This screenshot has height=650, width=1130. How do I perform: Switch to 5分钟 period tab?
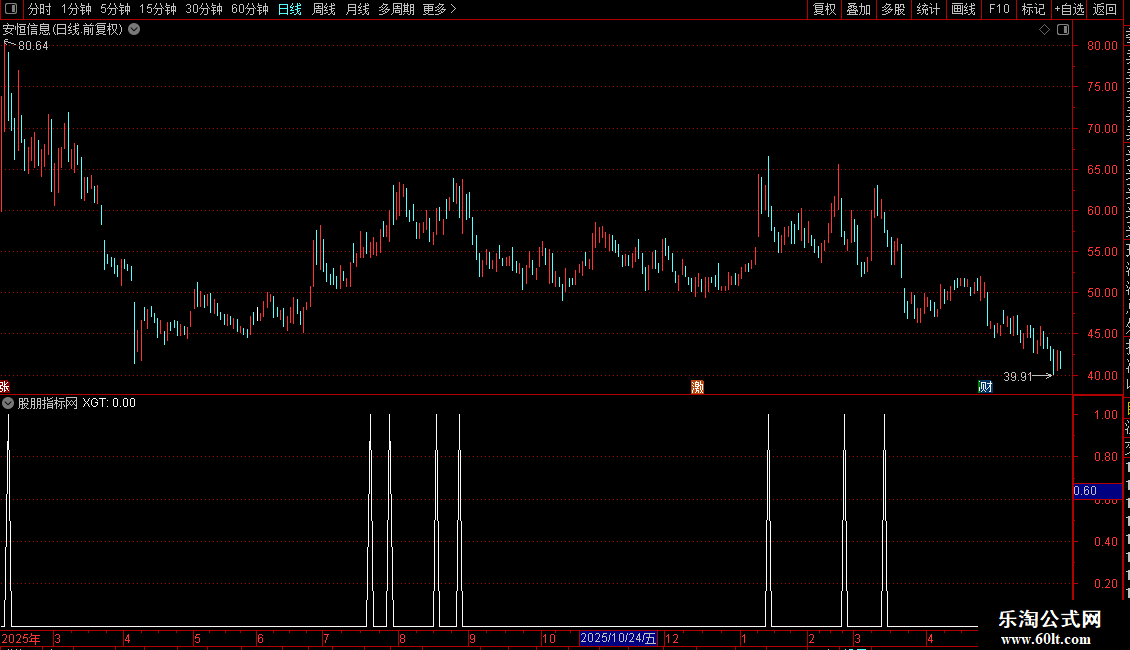[115, 9]
